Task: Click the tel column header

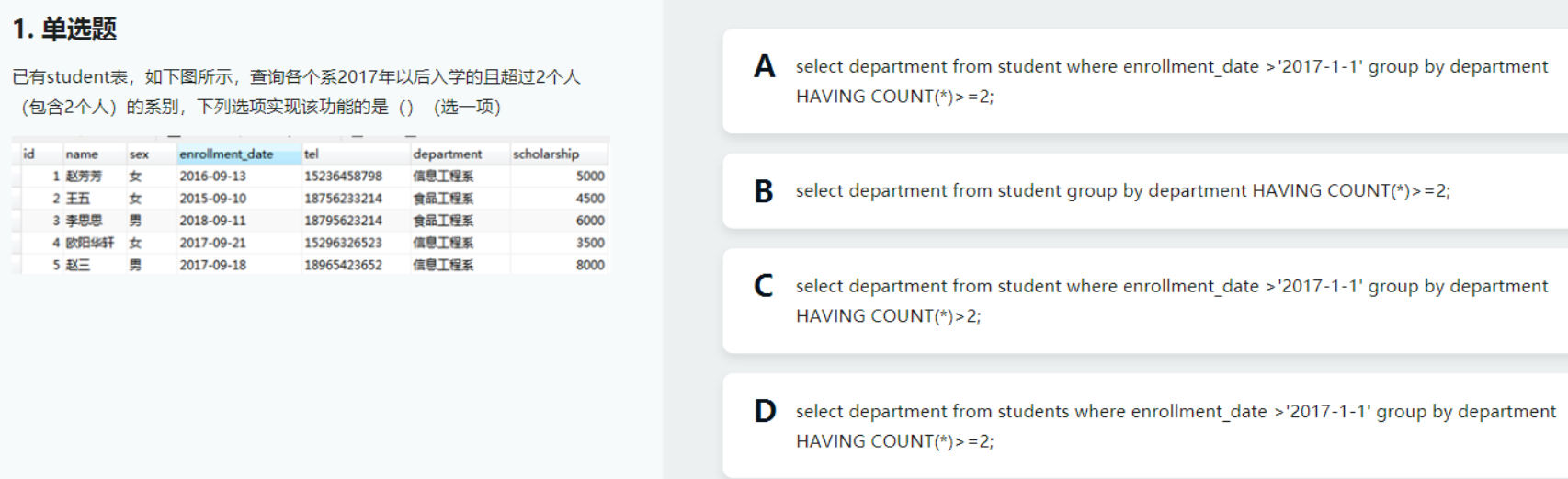Action: 312,154
